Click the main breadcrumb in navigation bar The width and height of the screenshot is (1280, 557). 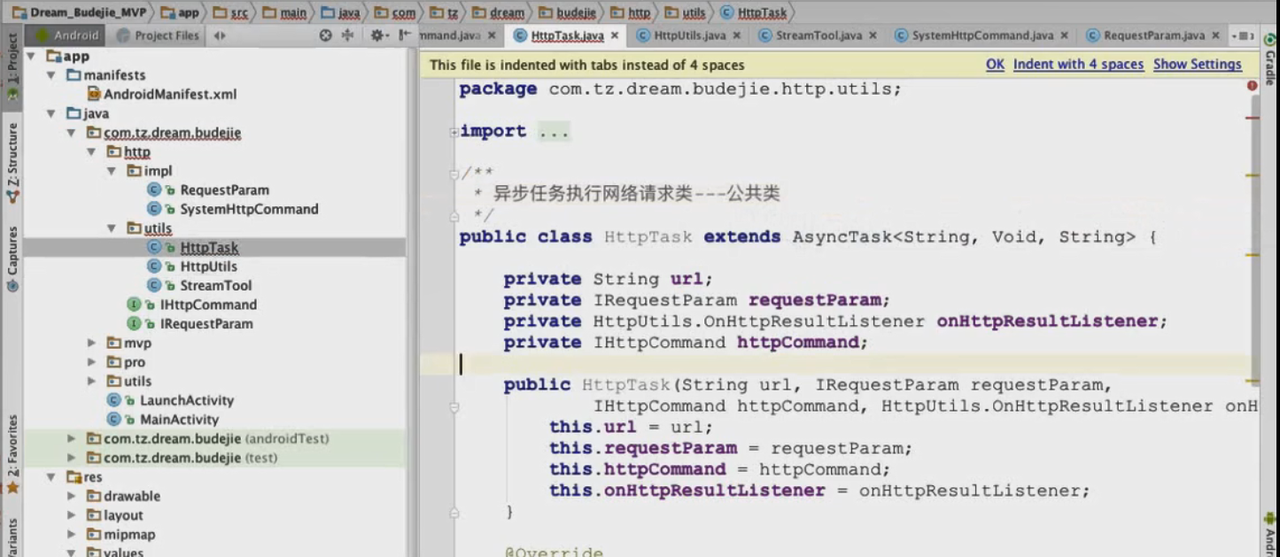click(x=293, y=13)
